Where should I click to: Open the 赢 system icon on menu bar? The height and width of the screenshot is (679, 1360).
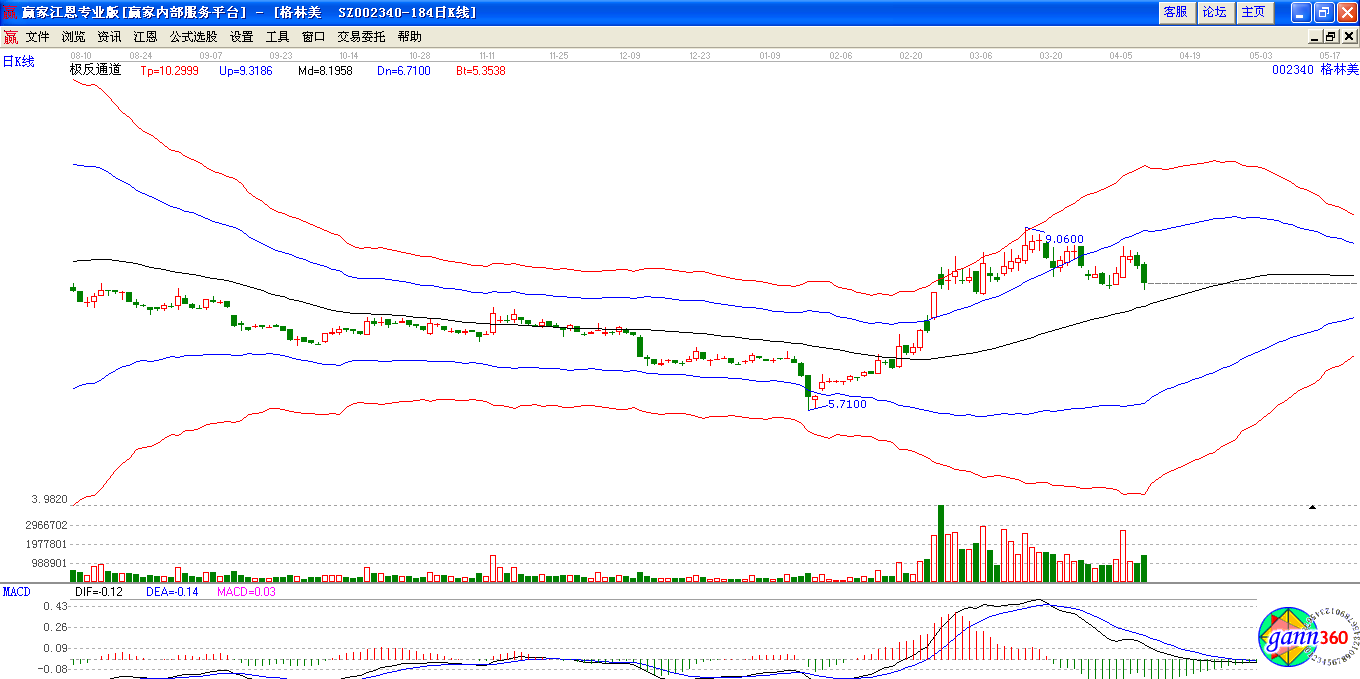[10, 37]
